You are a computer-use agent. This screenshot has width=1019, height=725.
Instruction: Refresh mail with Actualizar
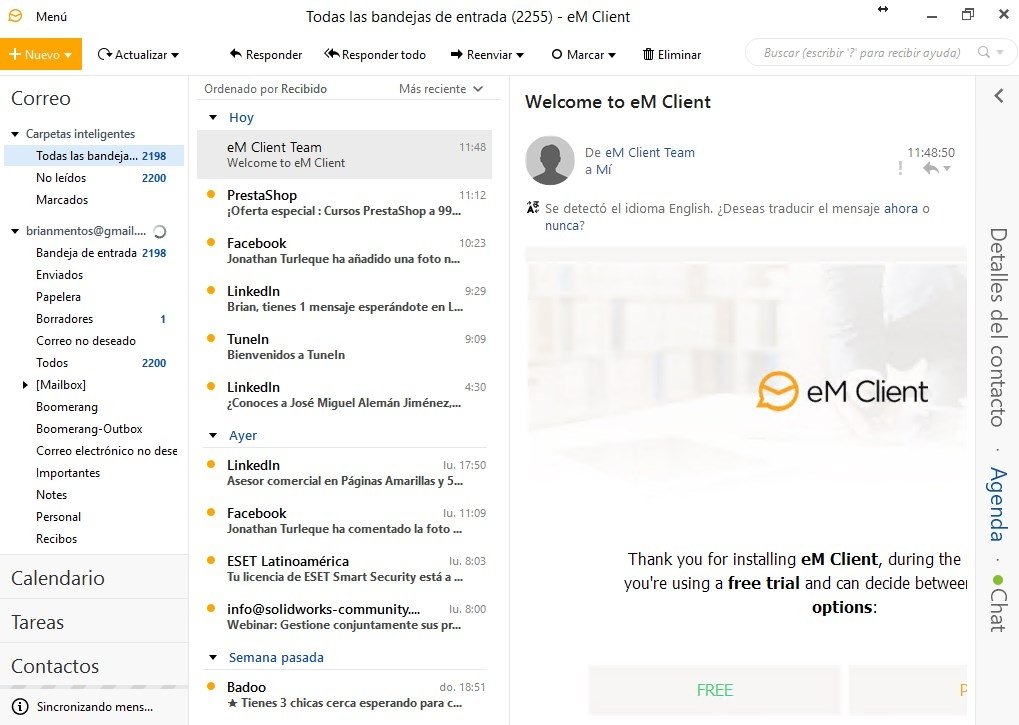pyautogui.click(x=132, y=55)
